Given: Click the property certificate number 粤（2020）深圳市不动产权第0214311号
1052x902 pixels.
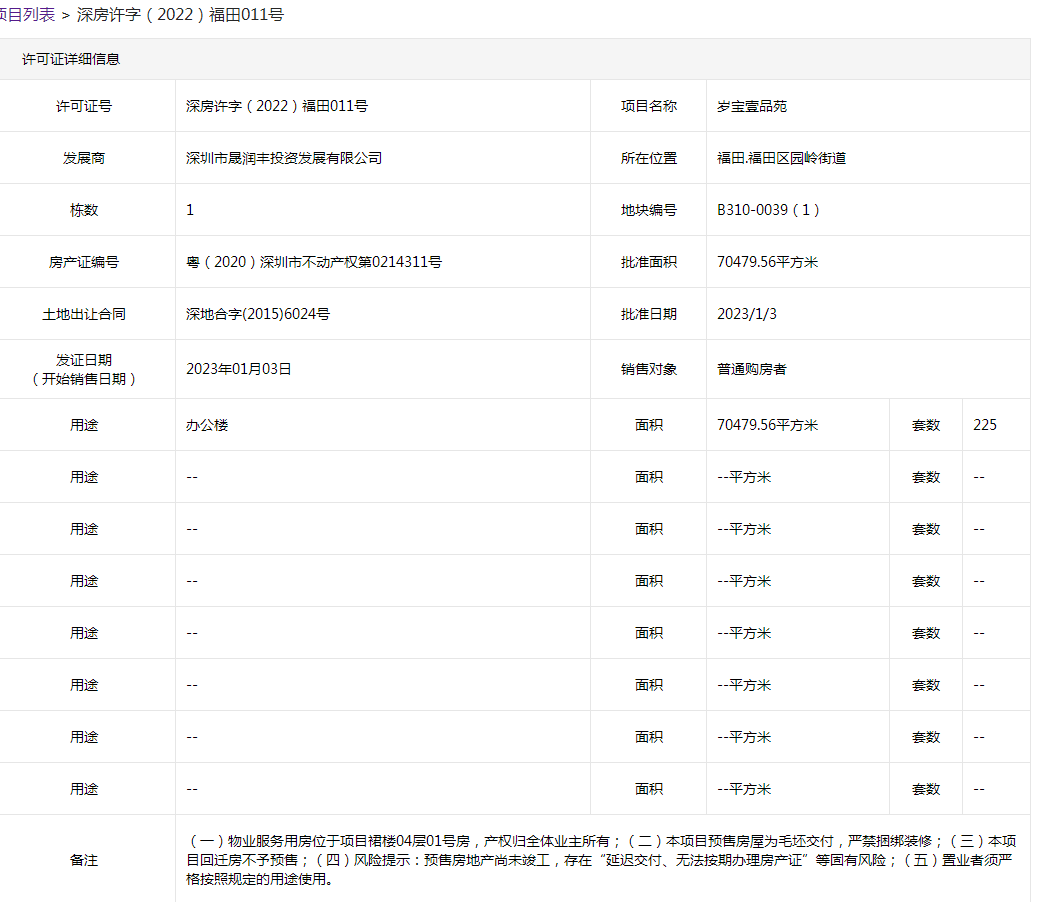Looking at the screenshot, I should pyautogui.click(x=314, y=262).
